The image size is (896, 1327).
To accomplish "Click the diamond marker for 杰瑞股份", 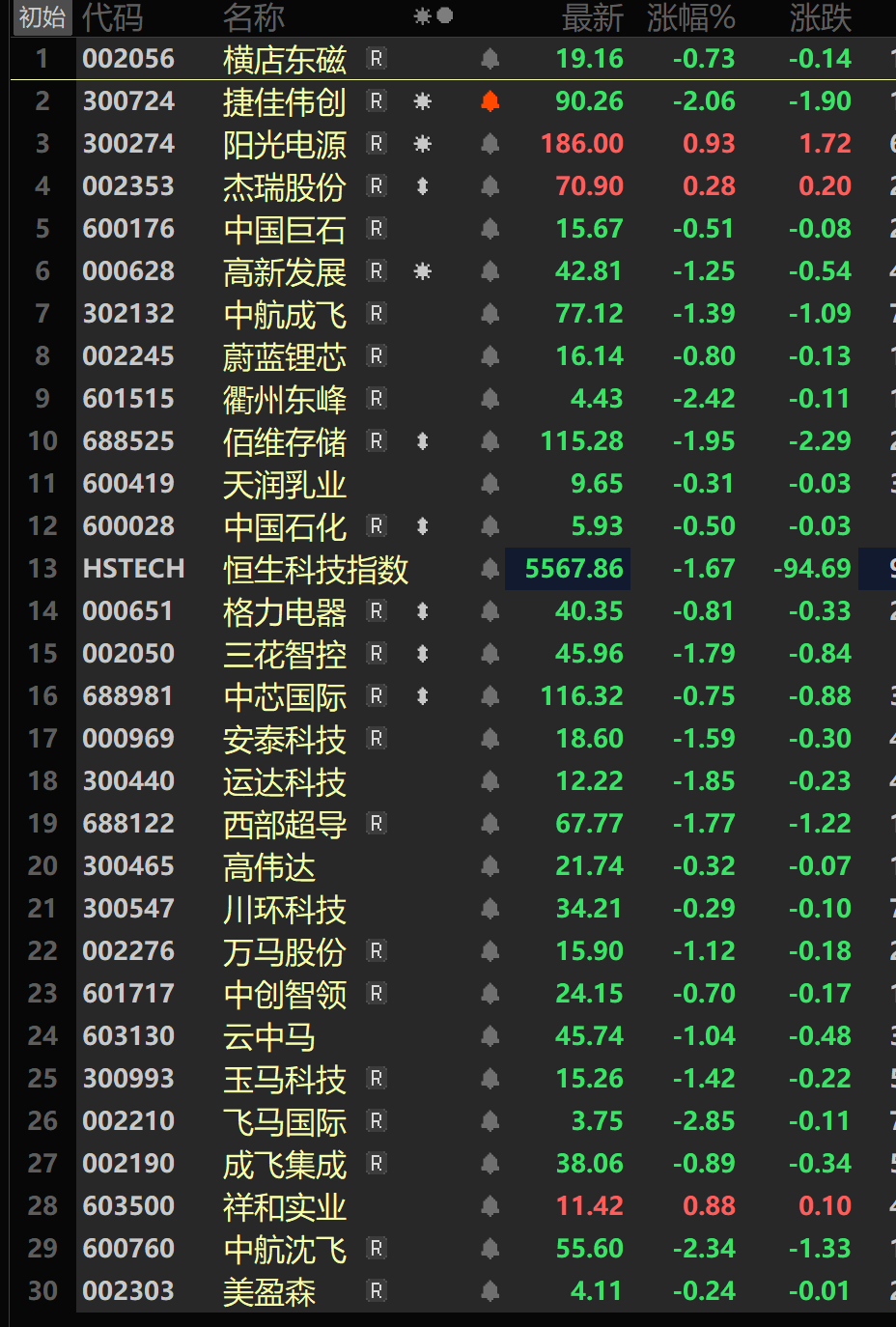I will point(422,186).
